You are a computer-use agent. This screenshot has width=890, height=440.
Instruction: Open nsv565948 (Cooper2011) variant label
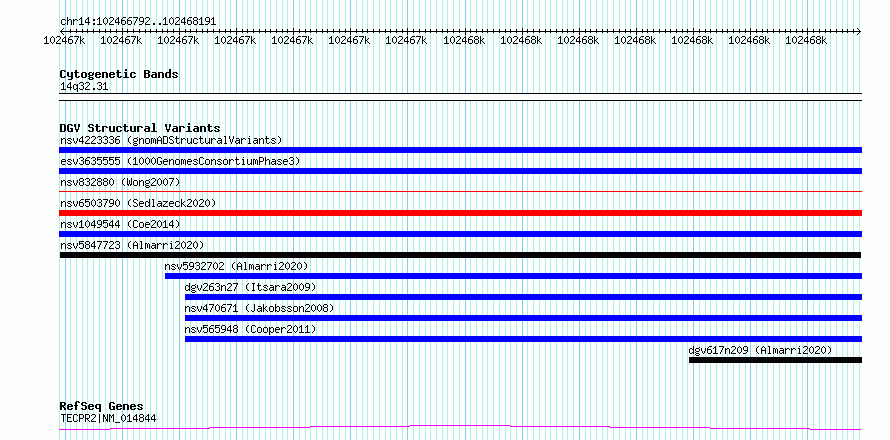pos(250,329)
